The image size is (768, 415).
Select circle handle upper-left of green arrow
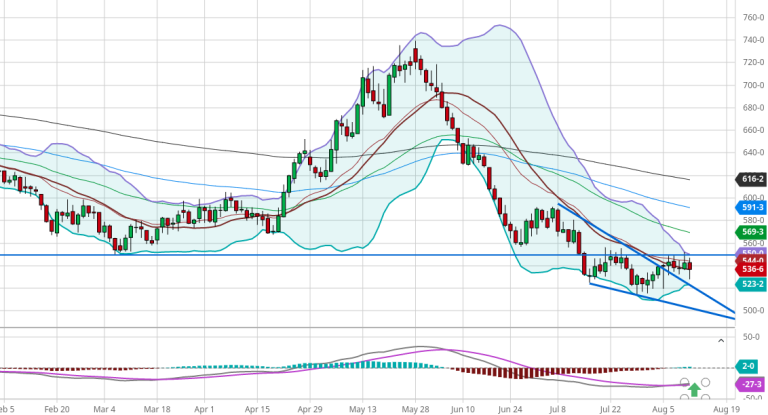point(685,382)
